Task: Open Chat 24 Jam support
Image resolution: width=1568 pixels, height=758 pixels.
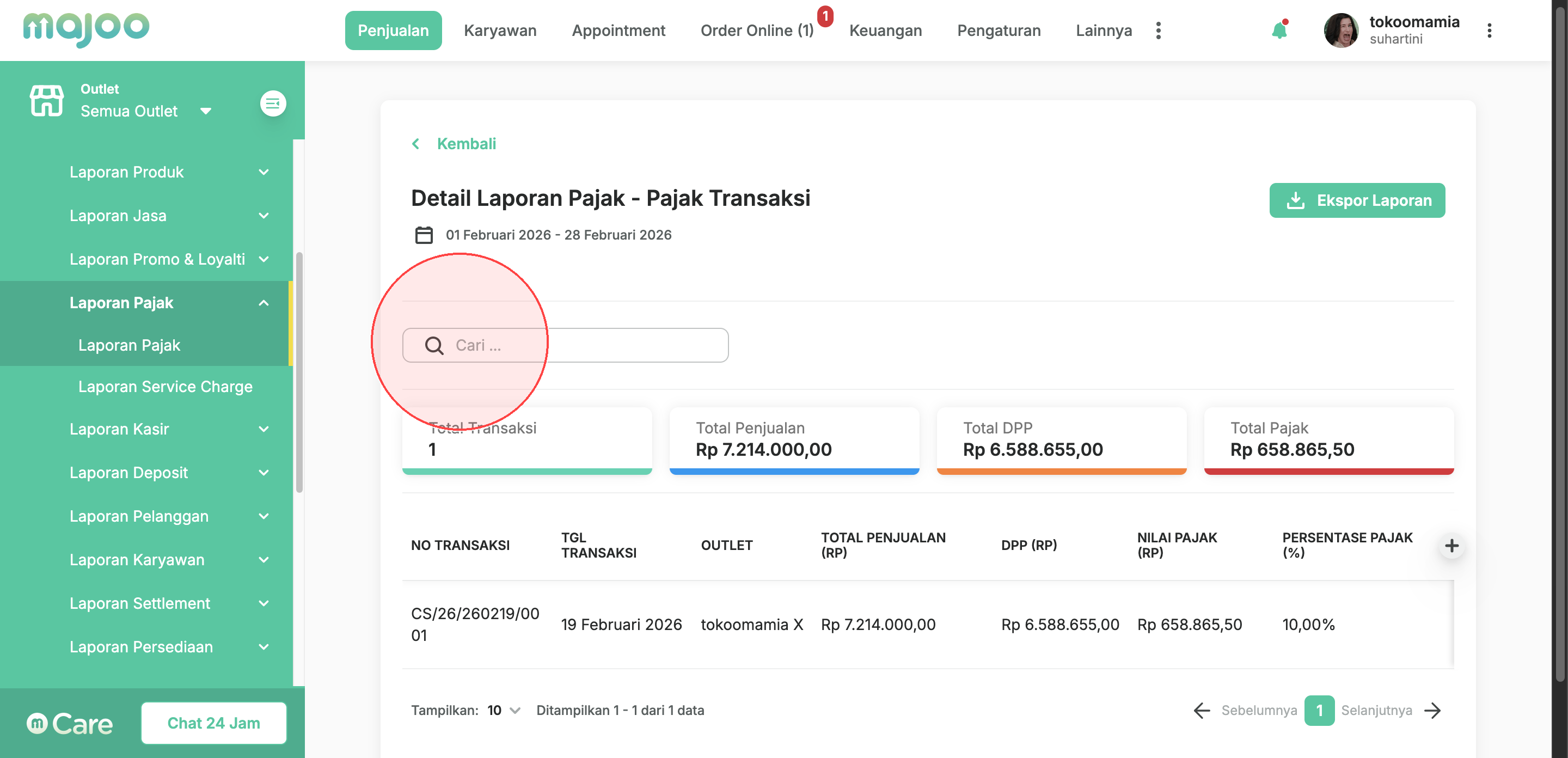Action: 213,723
